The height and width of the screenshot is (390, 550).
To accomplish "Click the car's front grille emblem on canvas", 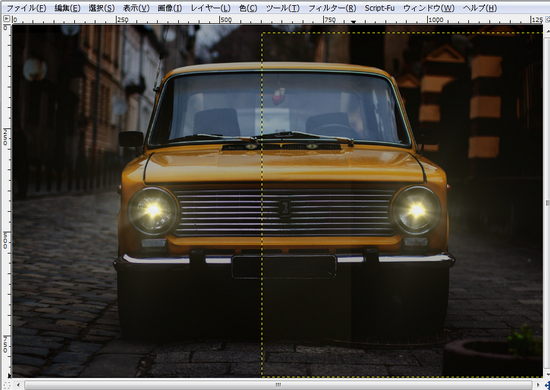I will 284,208.
